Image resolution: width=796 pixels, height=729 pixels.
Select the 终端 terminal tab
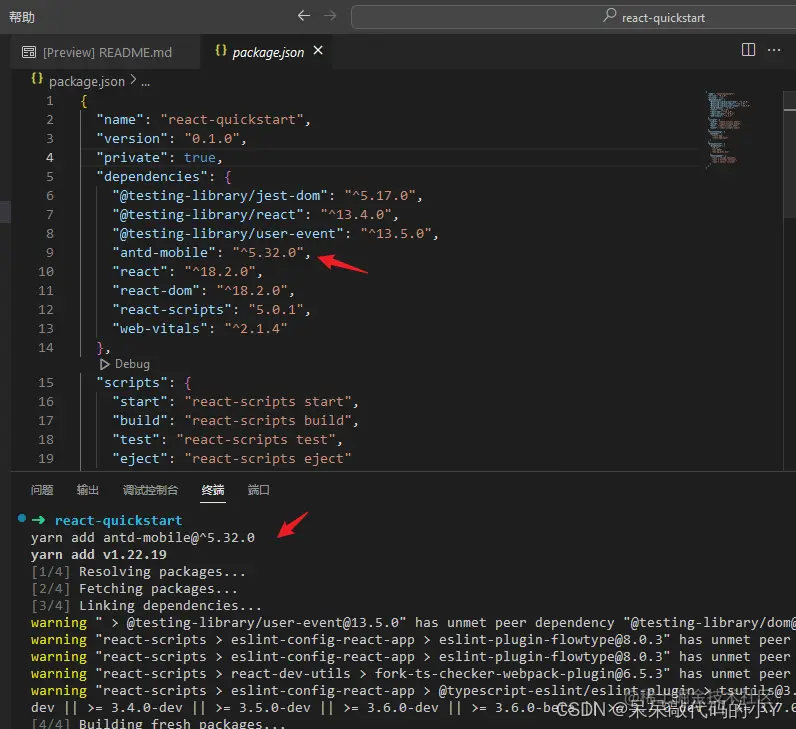point(213,490)
